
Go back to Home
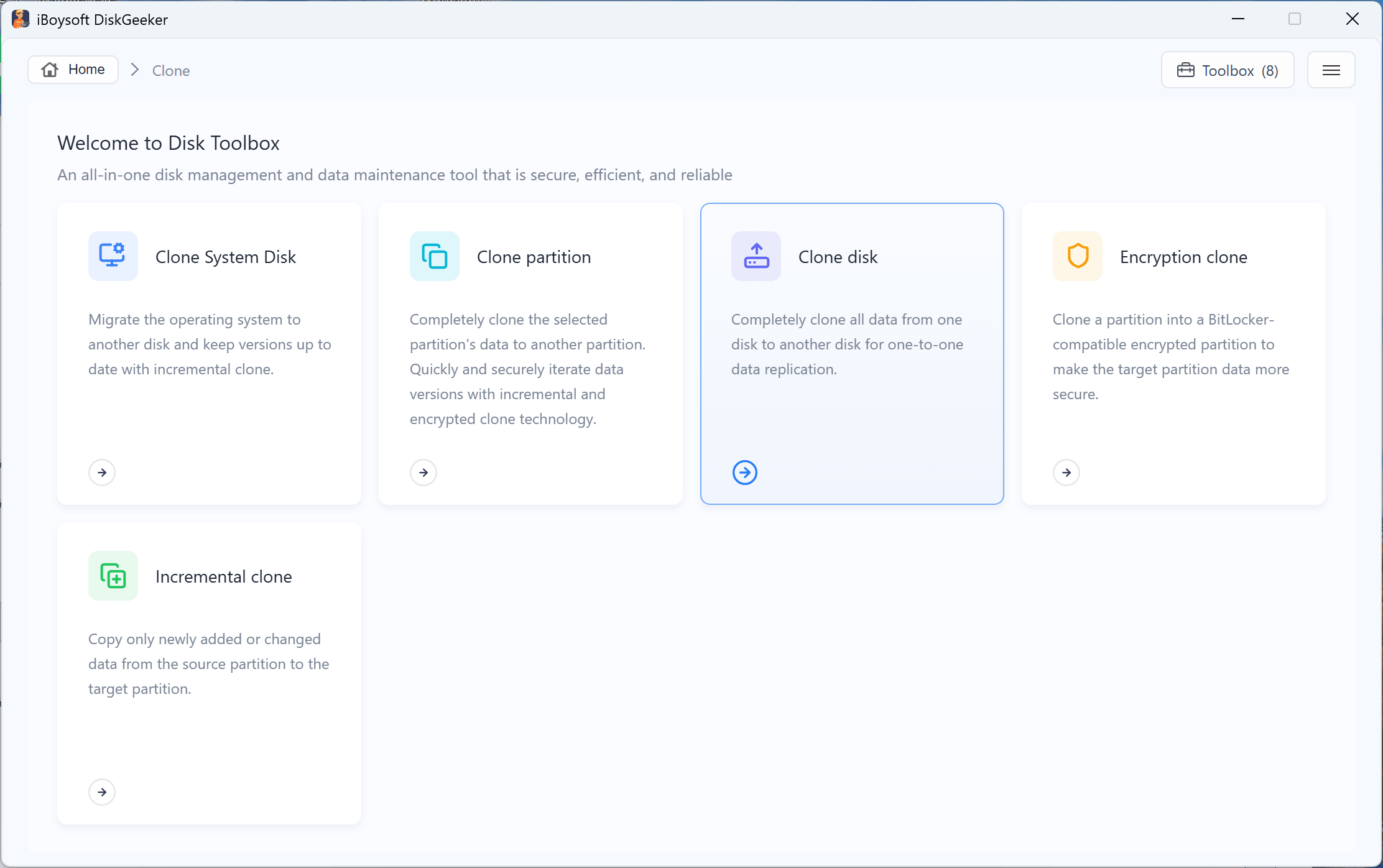pyautogui.click(x=73, y=70)
